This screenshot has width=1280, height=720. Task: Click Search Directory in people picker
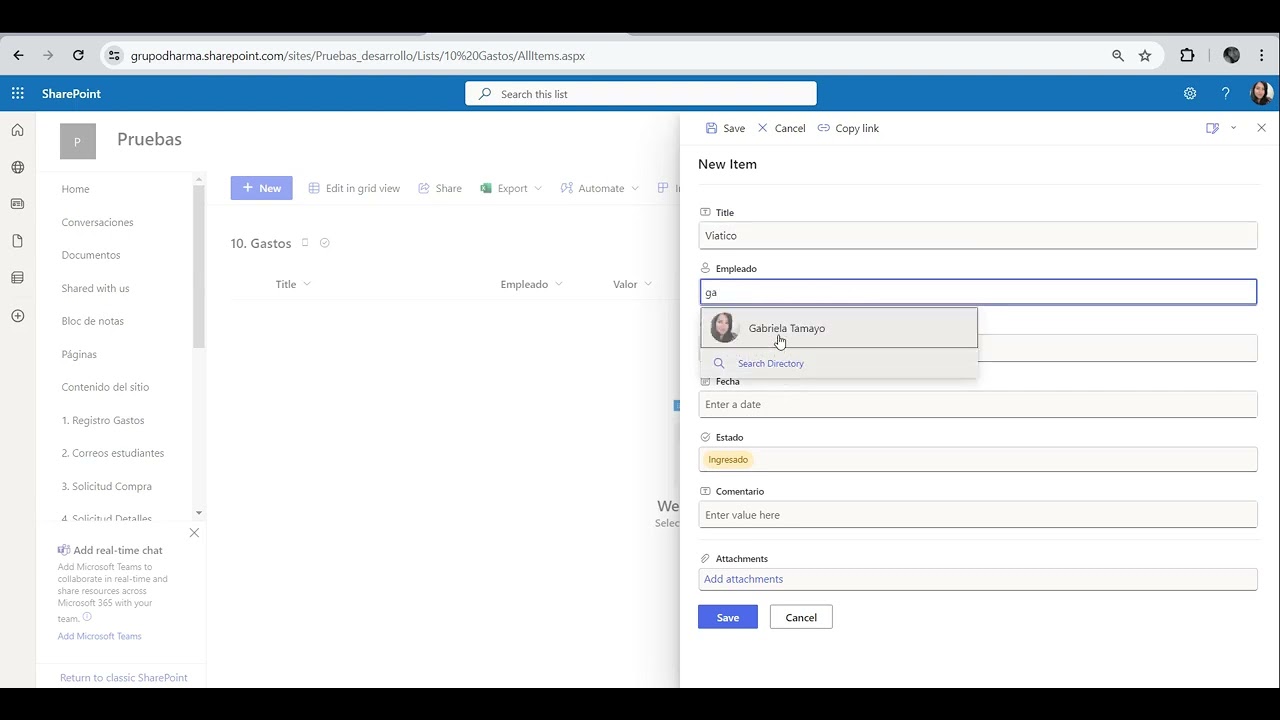coord(770,363)
